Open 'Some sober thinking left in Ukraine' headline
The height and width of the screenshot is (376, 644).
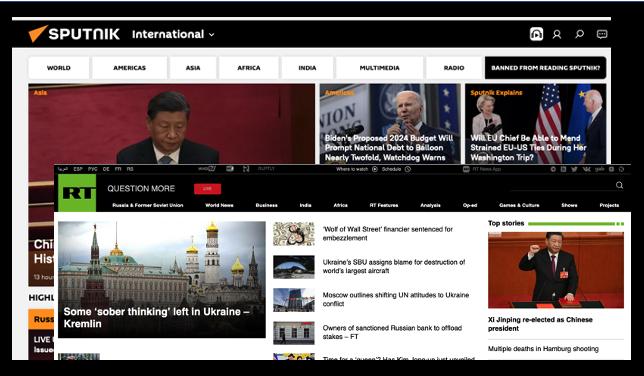156,318
